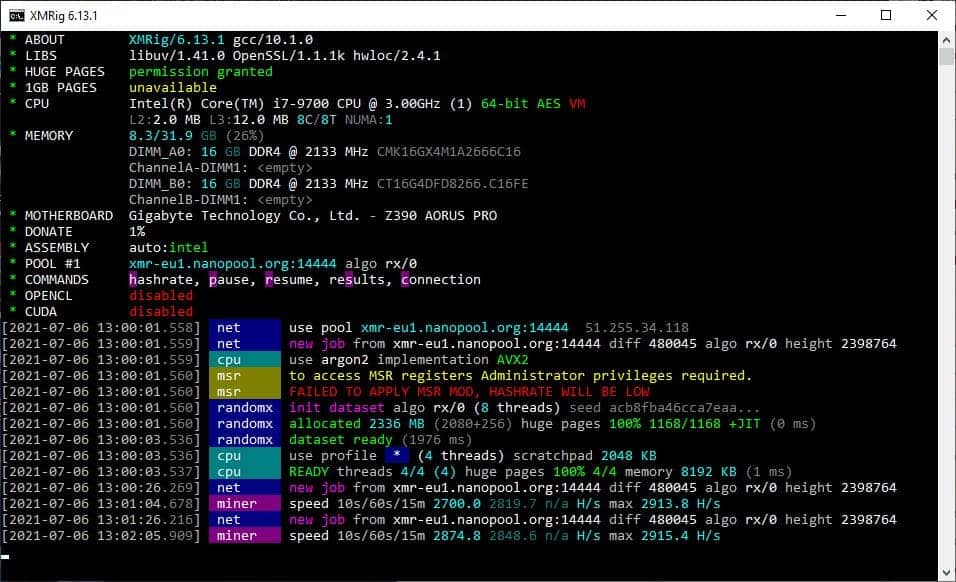
Task: Click the 'msr' tag on Administrator privileges line
Action: (x=244, y=375)
